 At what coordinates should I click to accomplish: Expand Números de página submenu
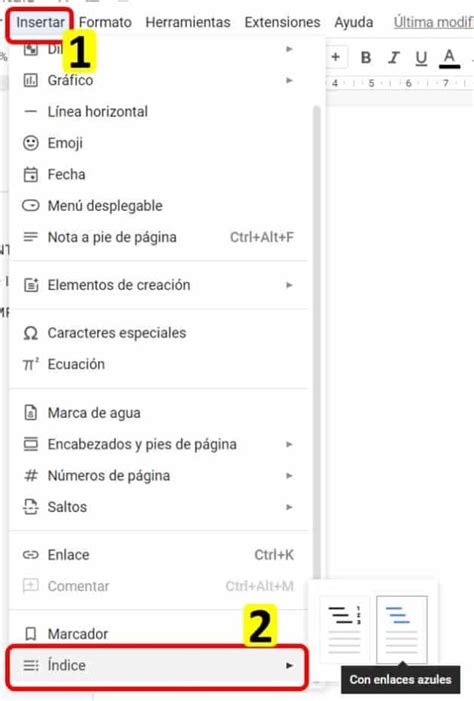(x=159, y=475)
